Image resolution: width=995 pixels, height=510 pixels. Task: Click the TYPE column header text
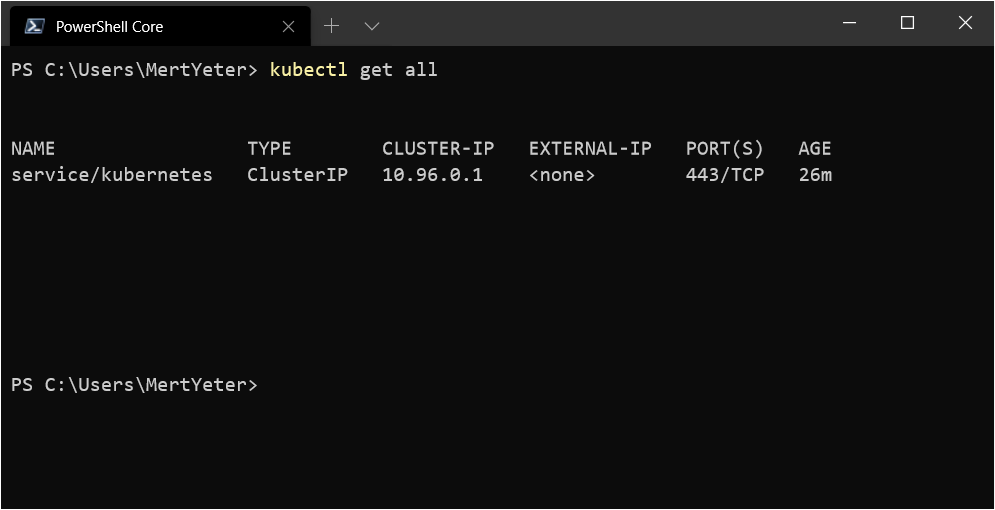click(269, 148)
